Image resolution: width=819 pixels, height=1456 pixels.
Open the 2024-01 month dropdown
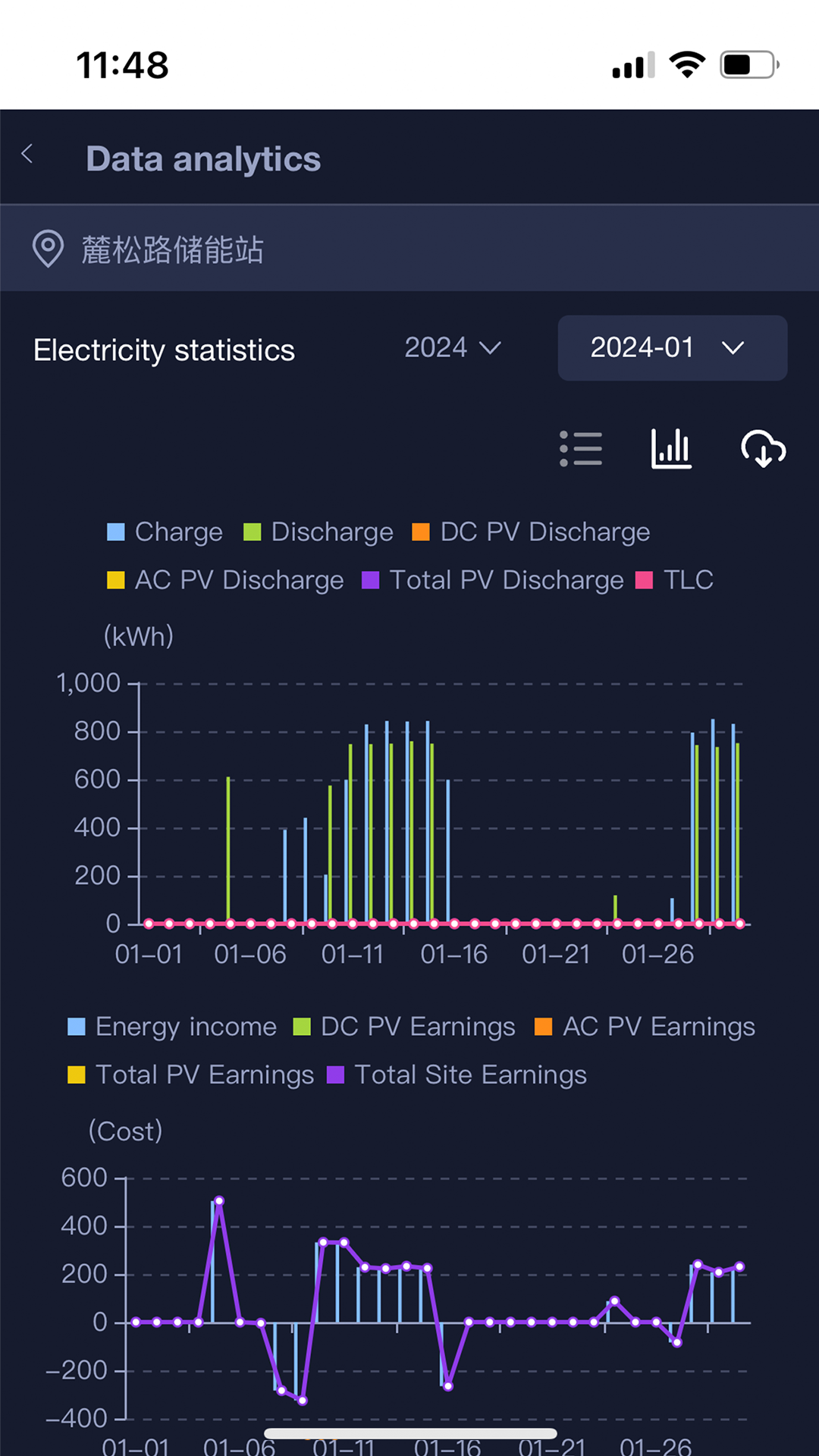click(x=672, y=348)
